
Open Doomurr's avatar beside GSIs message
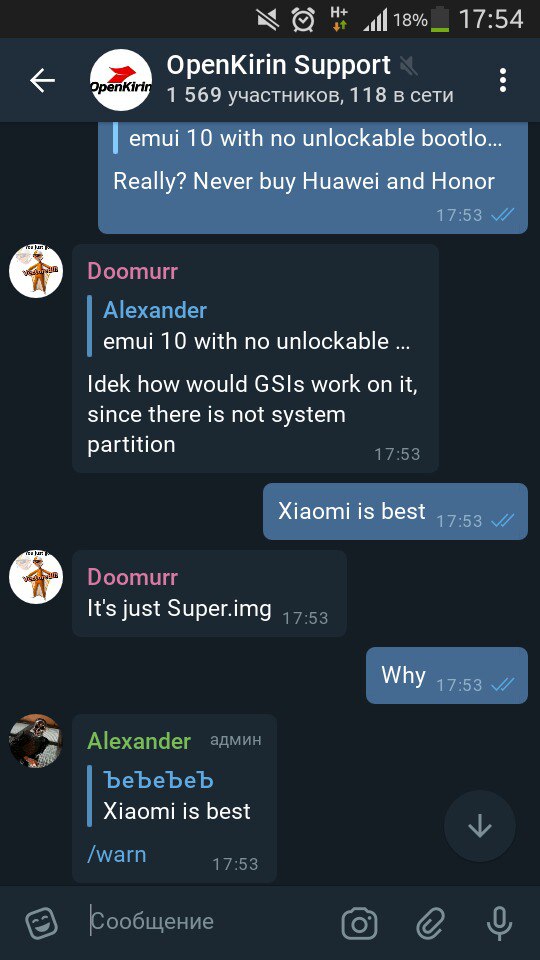[36, 271]
